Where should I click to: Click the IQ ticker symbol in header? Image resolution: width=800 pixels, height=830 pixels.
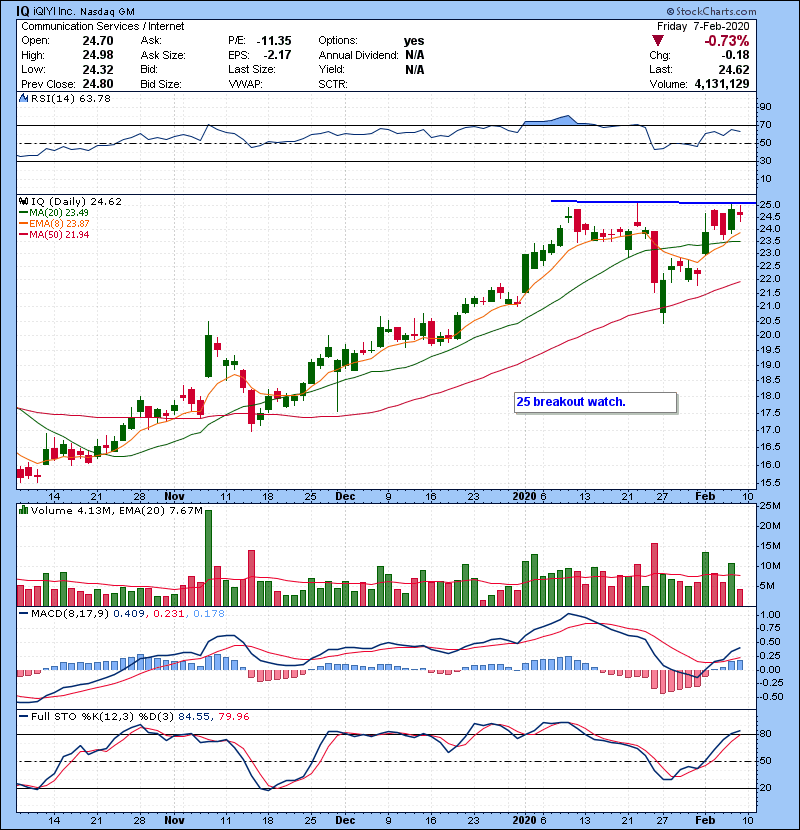[22, 11]
